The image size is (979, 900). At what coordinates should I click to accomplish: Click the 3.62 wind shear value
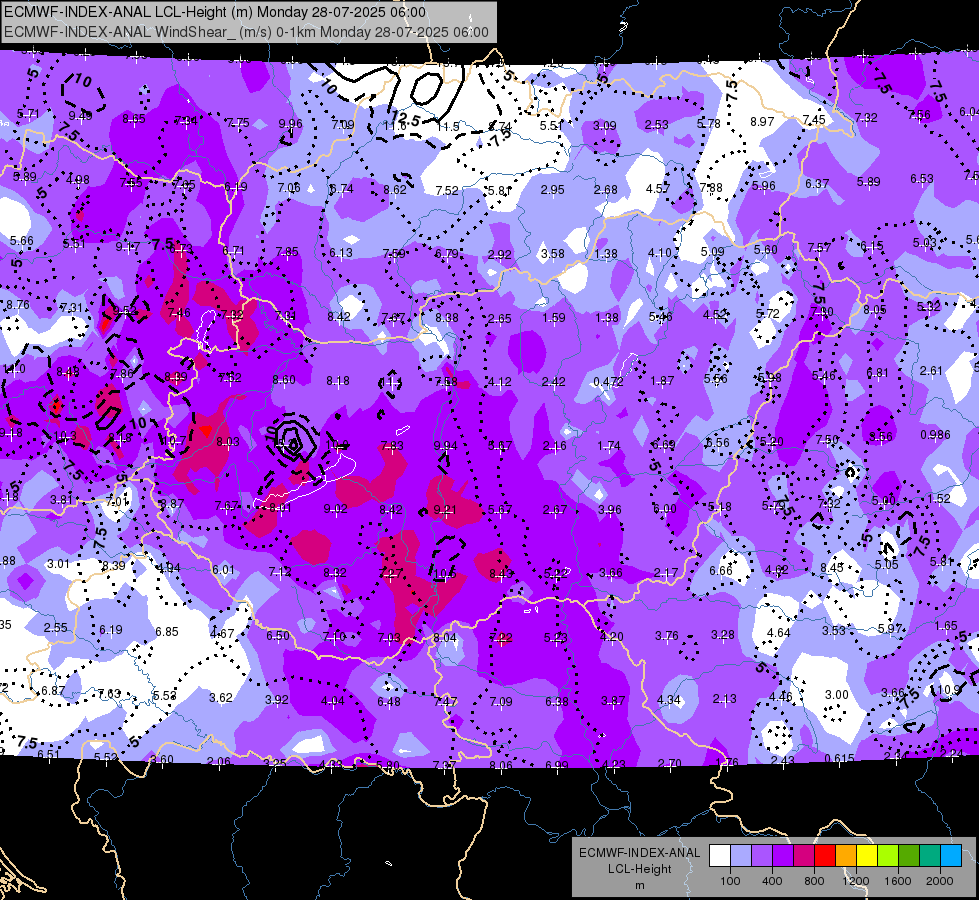220,698
